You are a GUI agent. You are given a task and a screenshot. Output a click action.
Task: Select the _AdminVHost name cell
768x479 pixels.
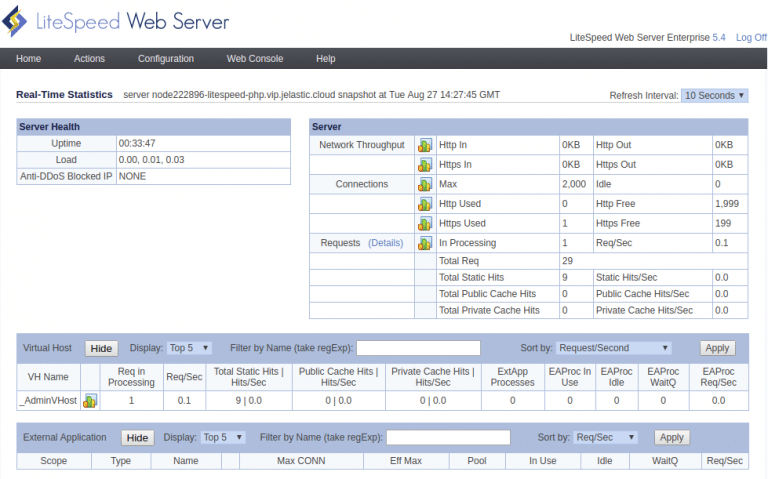coord(48,401)
